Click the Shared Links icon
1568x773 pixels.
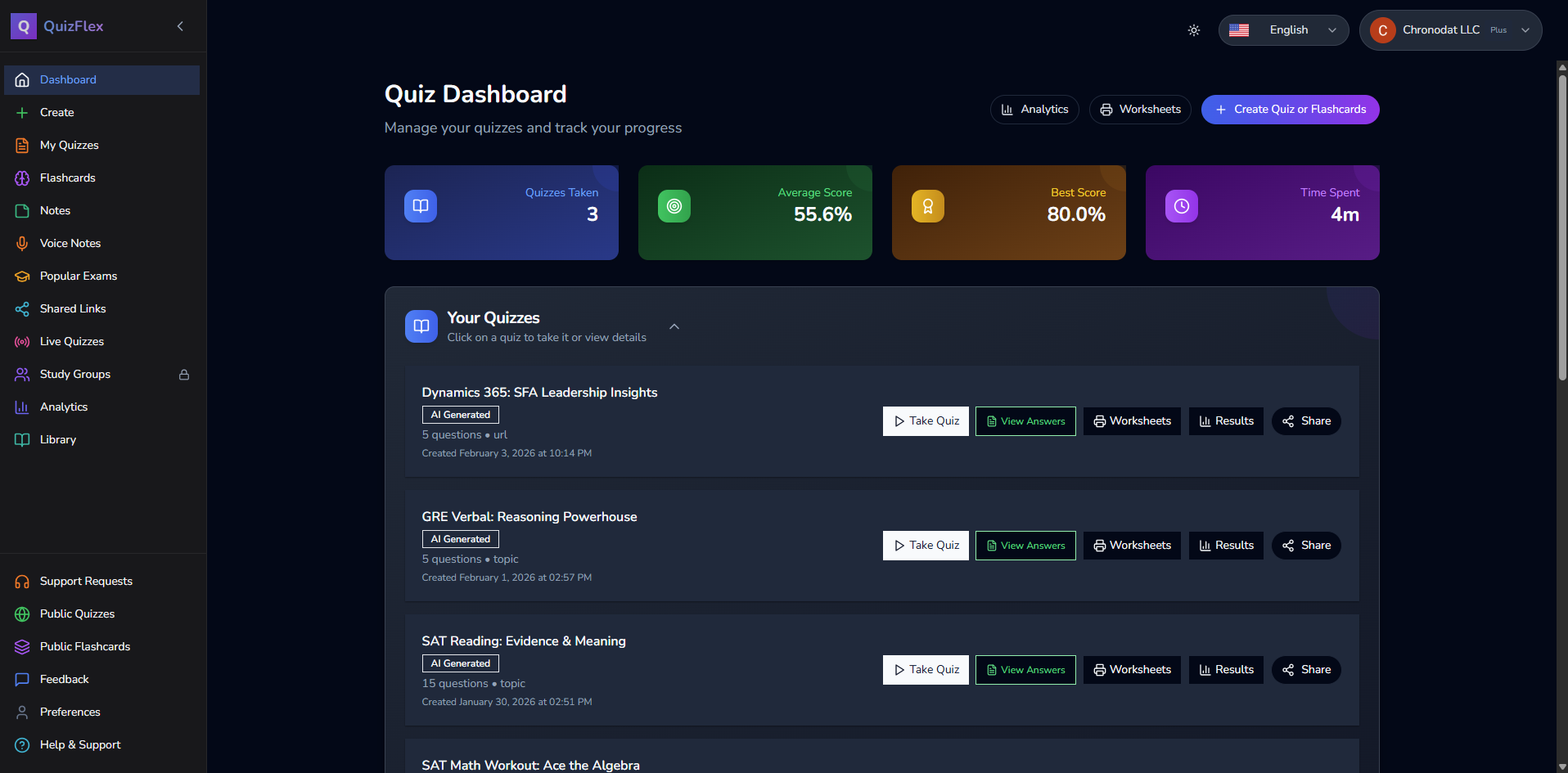[21, 308]
